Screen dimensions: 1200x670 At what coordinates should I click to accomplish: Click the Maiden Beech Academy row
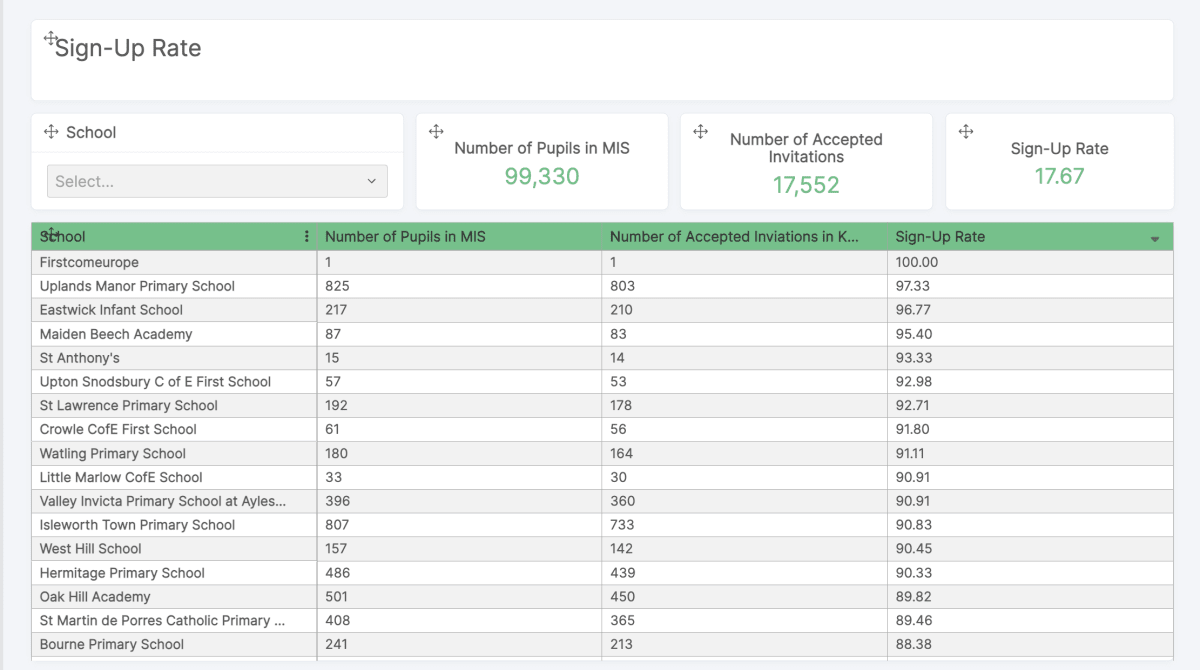point(116,334)
